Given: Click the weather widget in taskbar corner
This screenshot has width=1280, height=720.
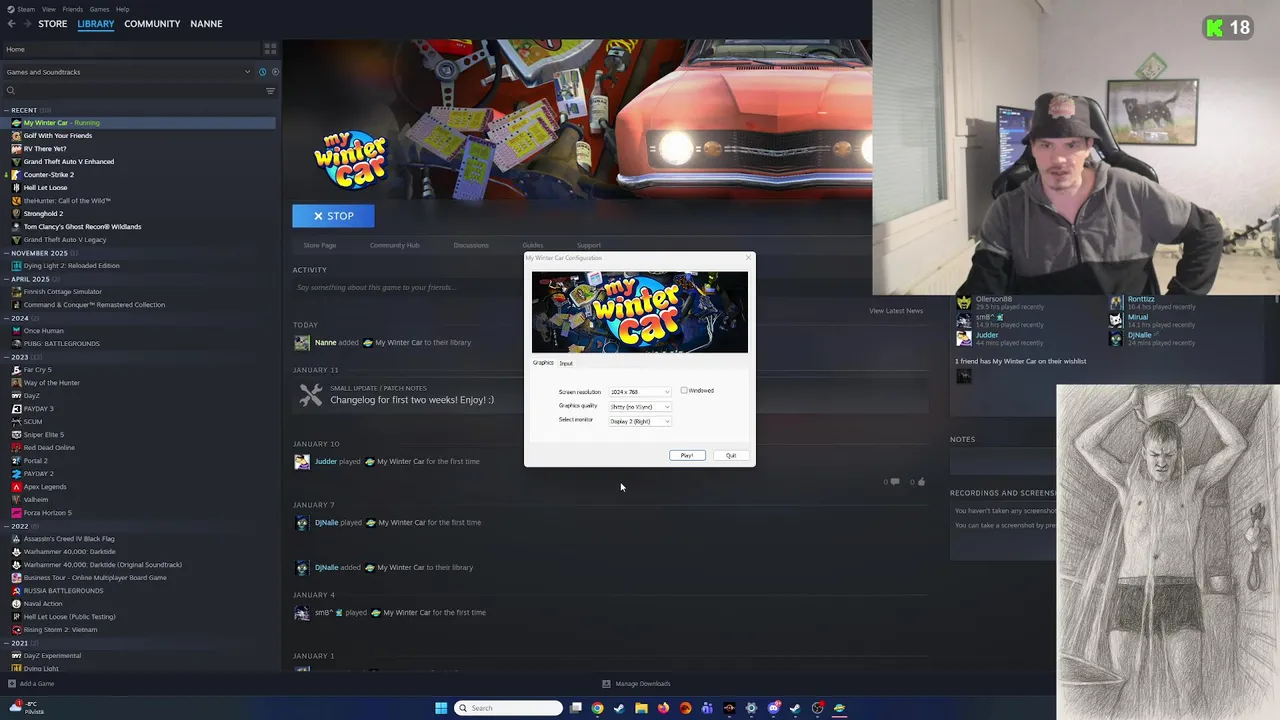Looking at the screenshot, I should 26,708.
